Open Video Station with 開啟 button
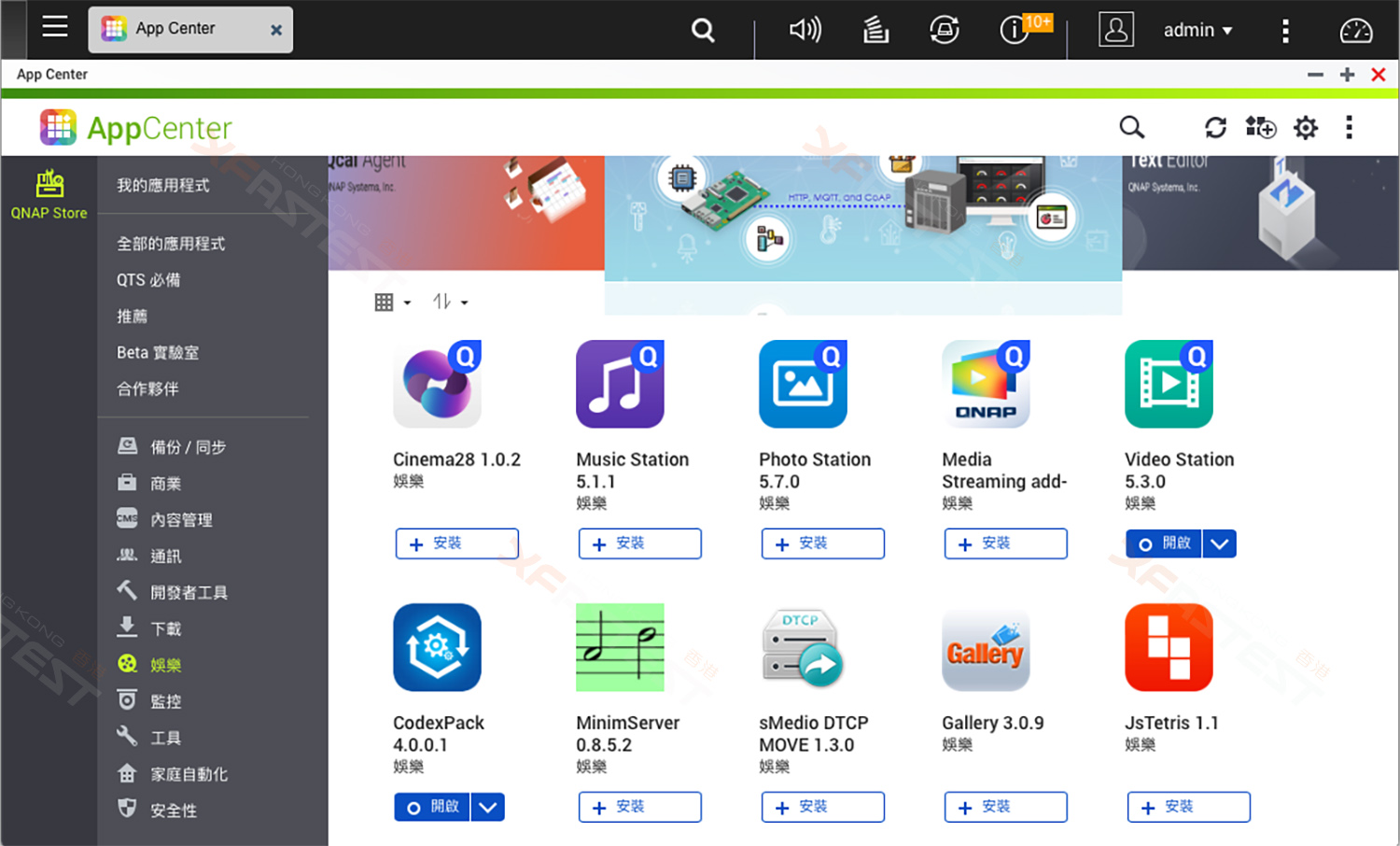The width and height of the screenshot is (1400, 846). (1163, 543)
